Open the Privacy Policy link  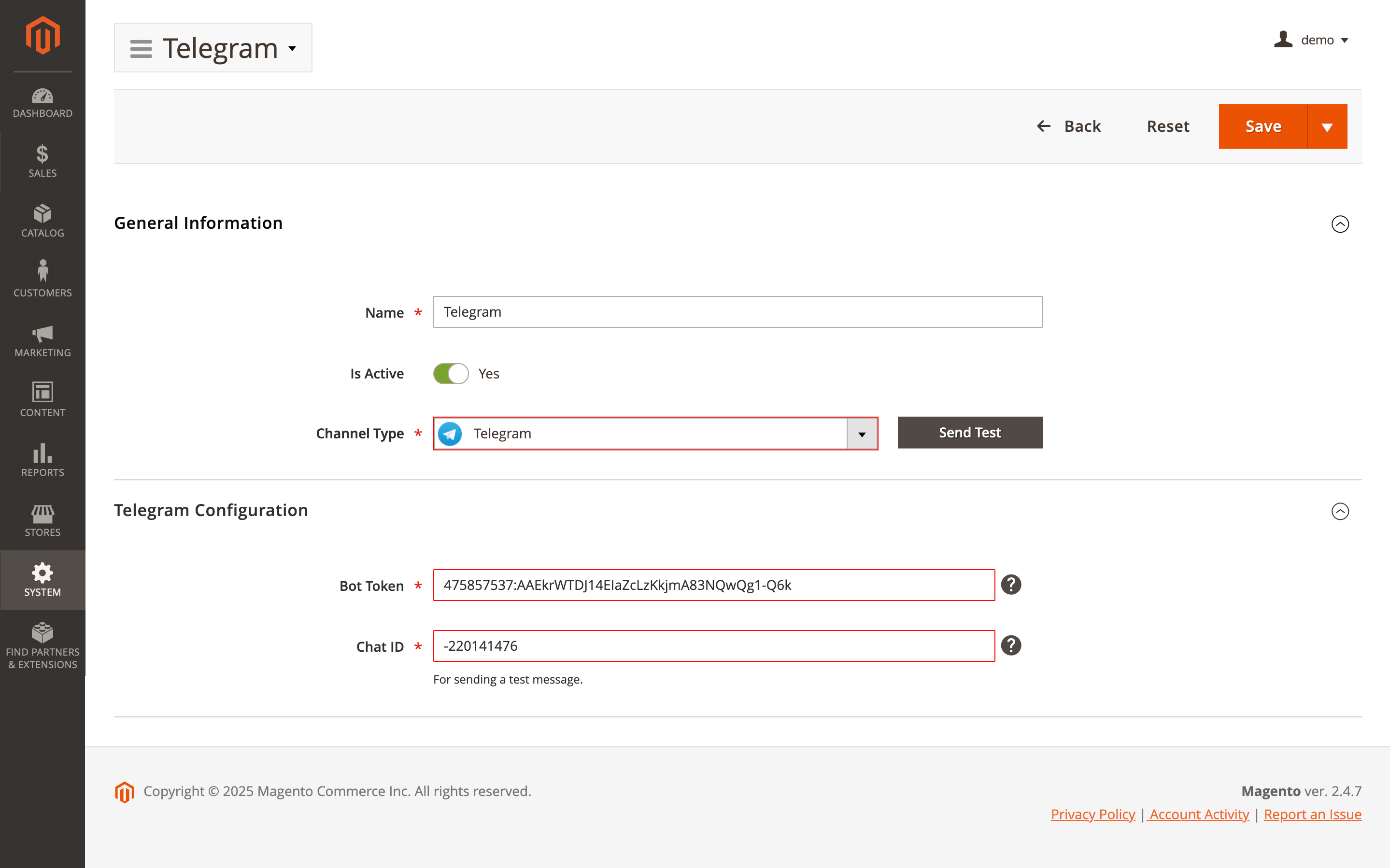(1092, 814)
